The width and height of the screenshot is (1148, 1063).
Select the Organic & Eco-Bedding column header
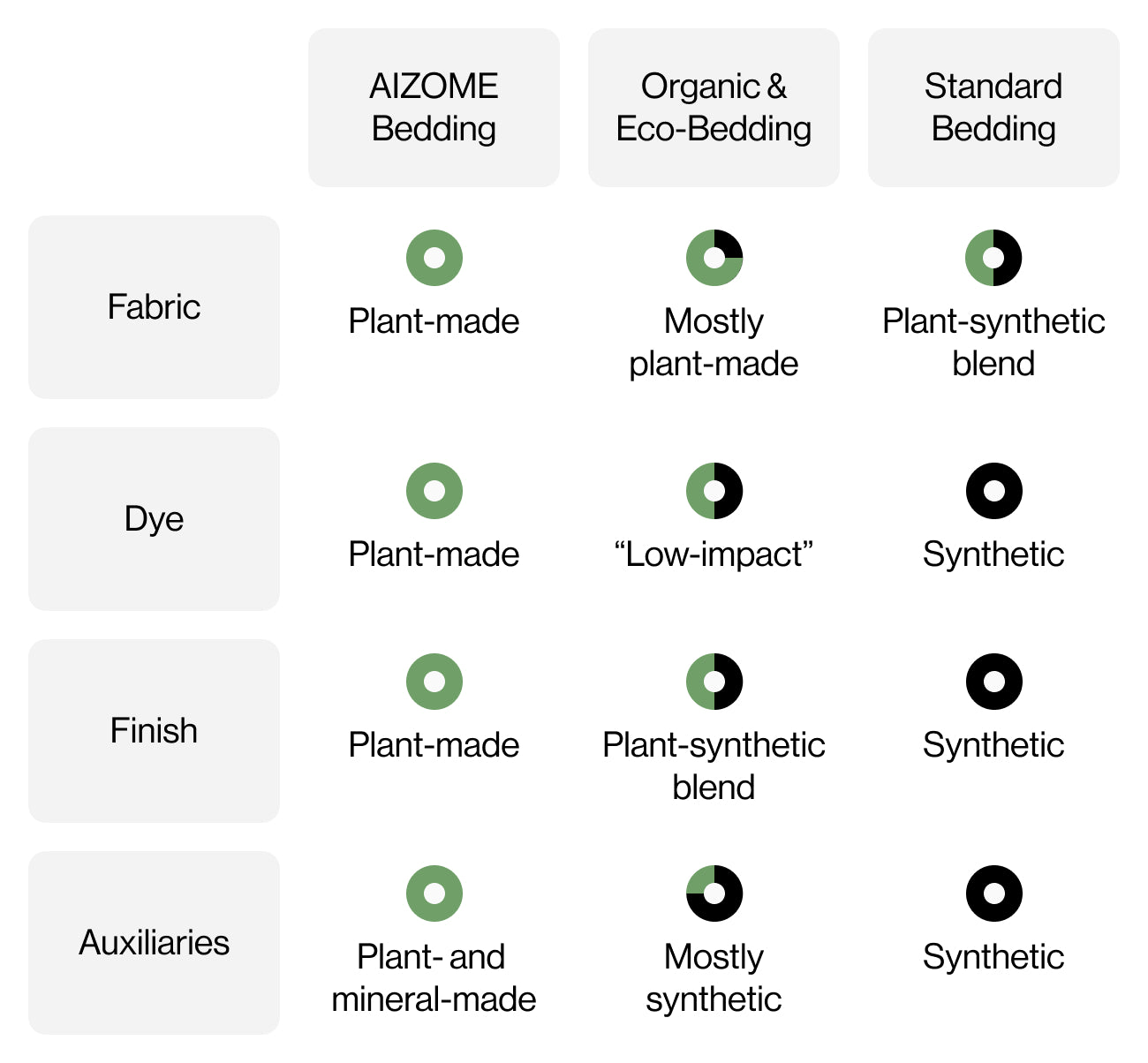[x=714, y=108]
